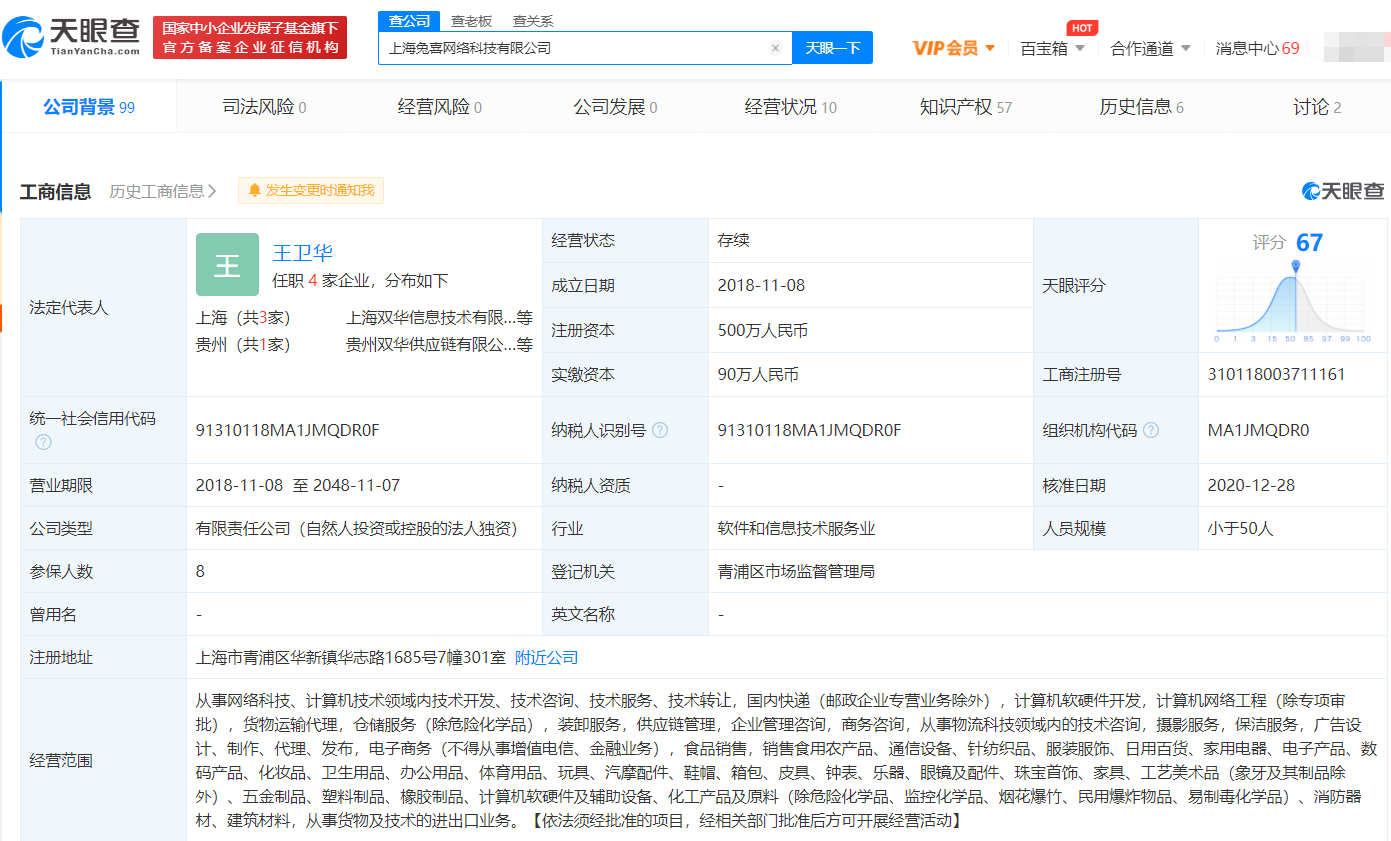Screen dimensions: 1391x841
Task: Open 消息中心 message center
Action: coord(1258,48)
